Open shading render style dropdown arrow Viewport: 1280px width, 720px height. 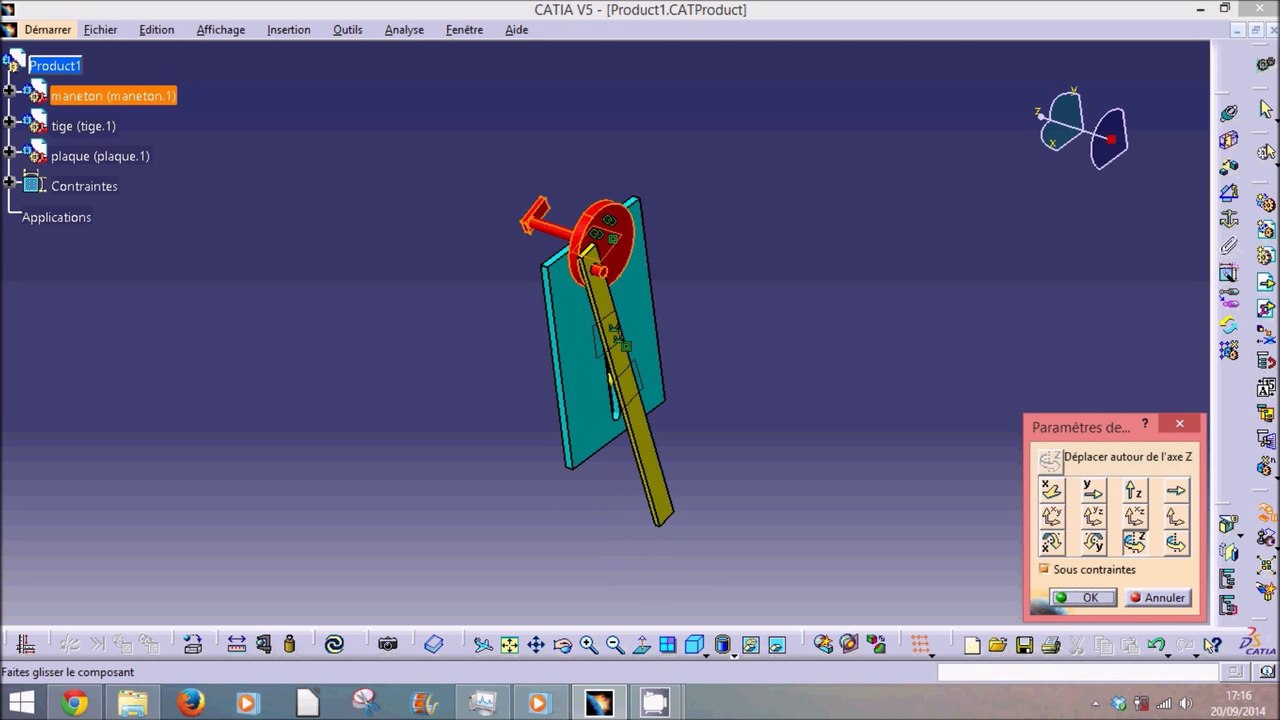733,655
